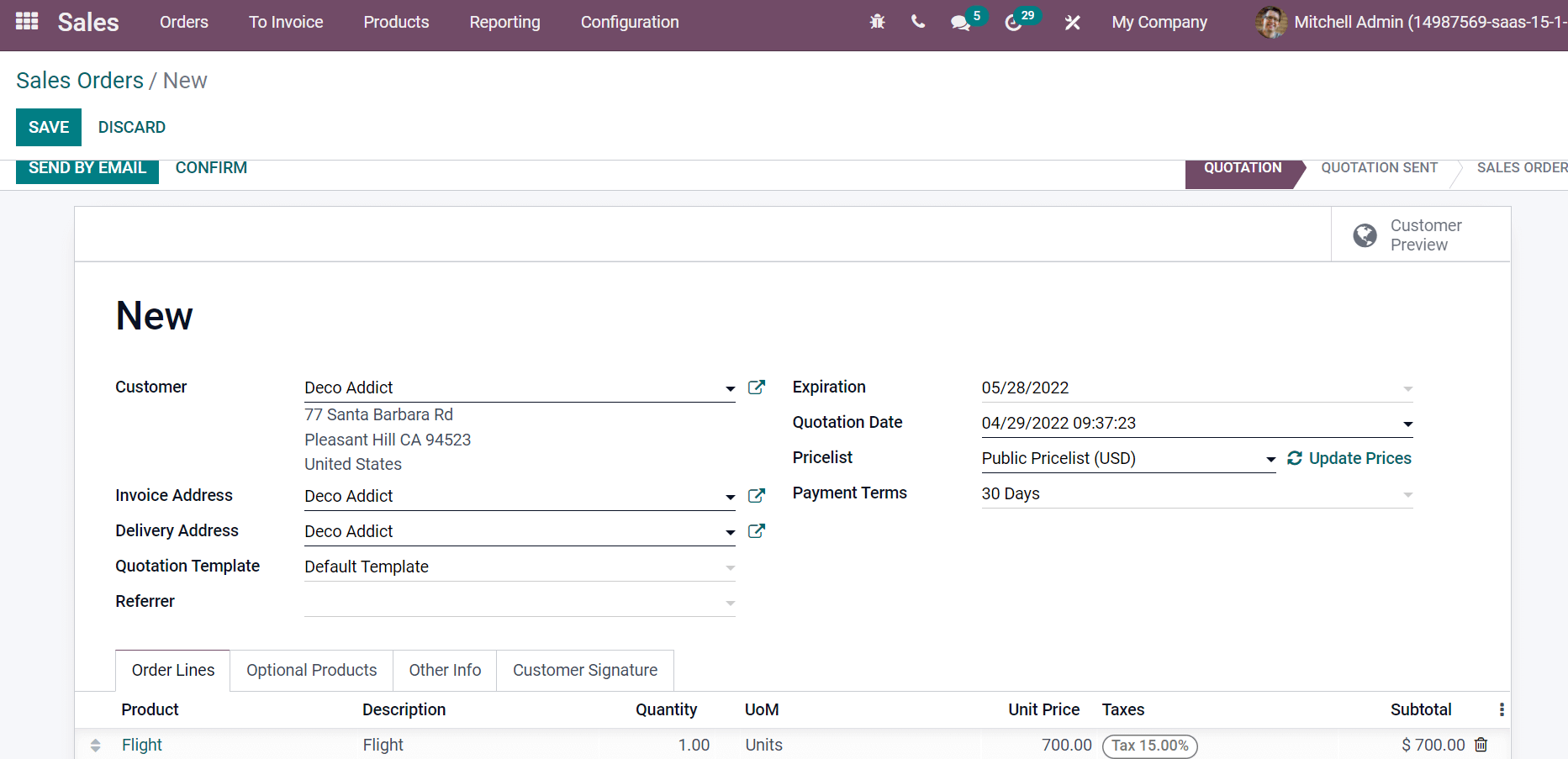Image resolution: width=1568 pixels, height=759 pixels.
Task: Open the phone VoIP icon
Action: click(x=918, y=22)
